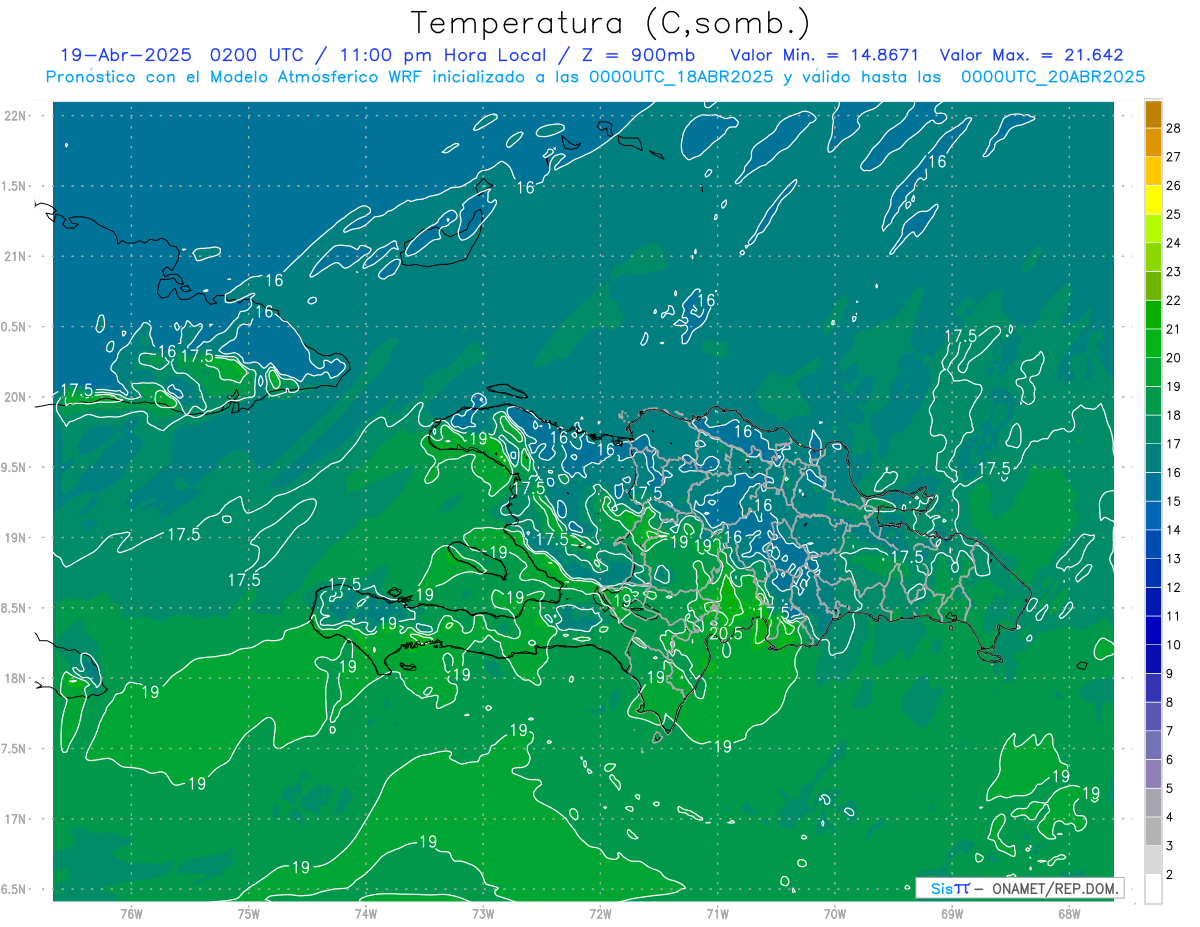The height and width of the screenshot is (927, 1200).
Task: Click the "76W" longitude axis label
Action: [131, 912]
